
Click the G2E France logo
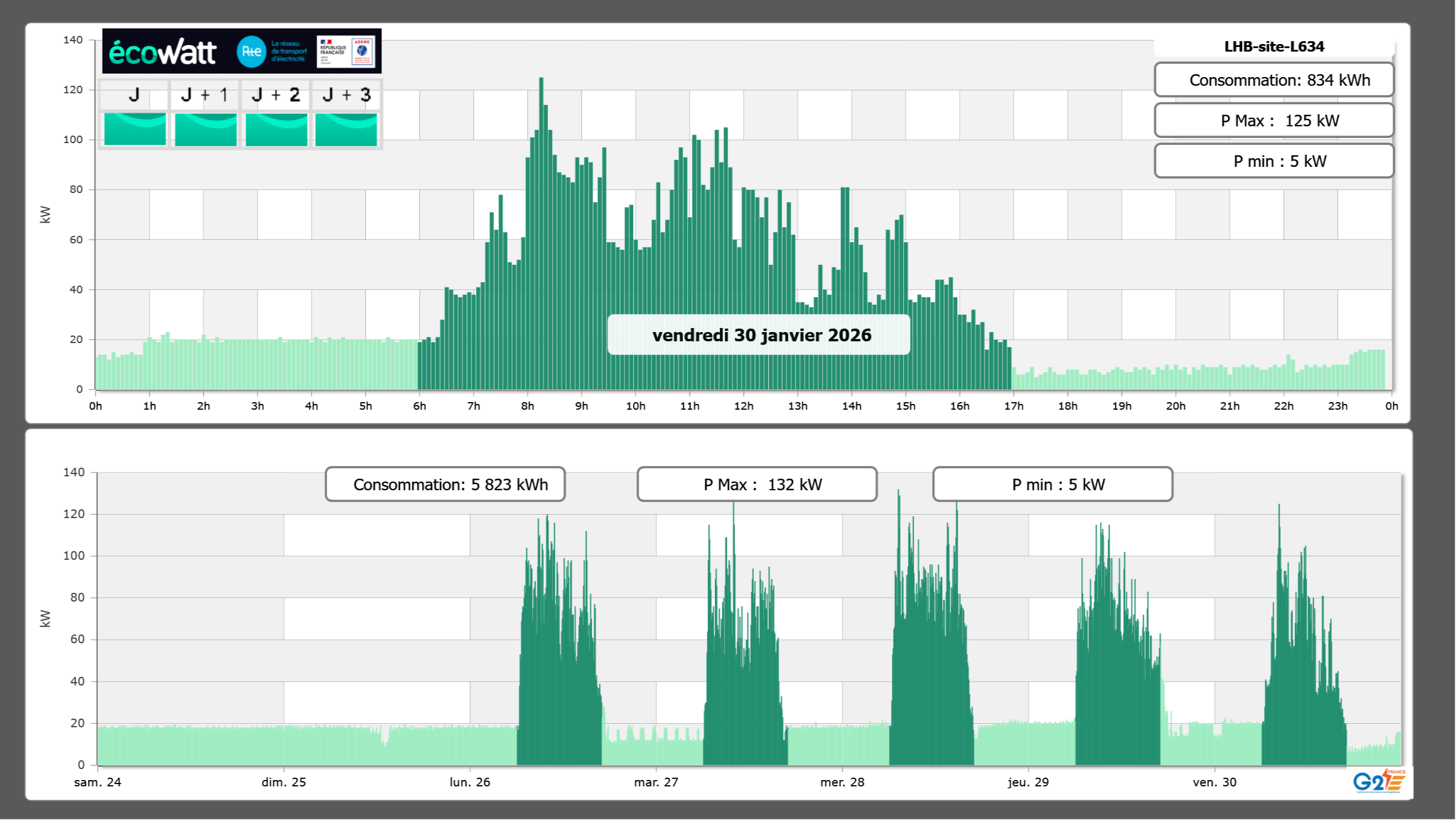click(x=1379, y=781)
